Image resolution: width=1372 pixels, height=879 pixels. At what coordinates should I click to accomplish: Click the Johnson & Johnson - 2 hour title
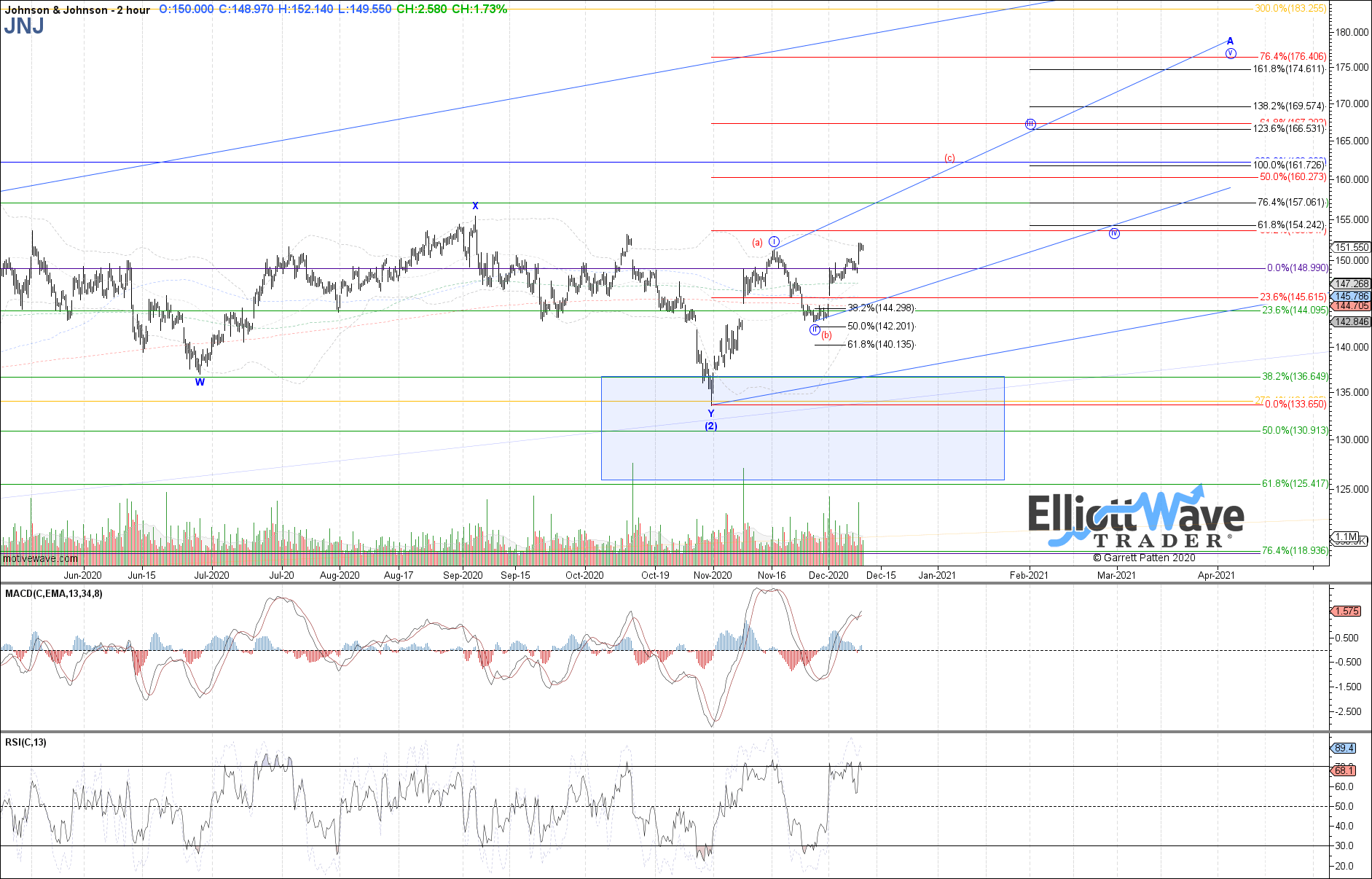tap(75, 10)
